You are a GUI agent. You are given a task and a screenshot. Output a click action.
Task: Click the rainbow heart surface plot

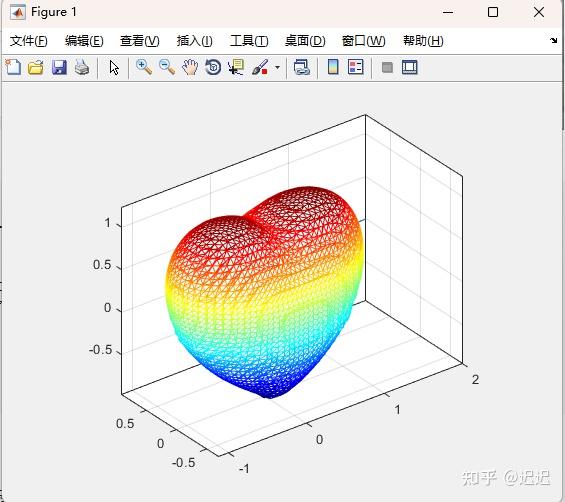264,292
